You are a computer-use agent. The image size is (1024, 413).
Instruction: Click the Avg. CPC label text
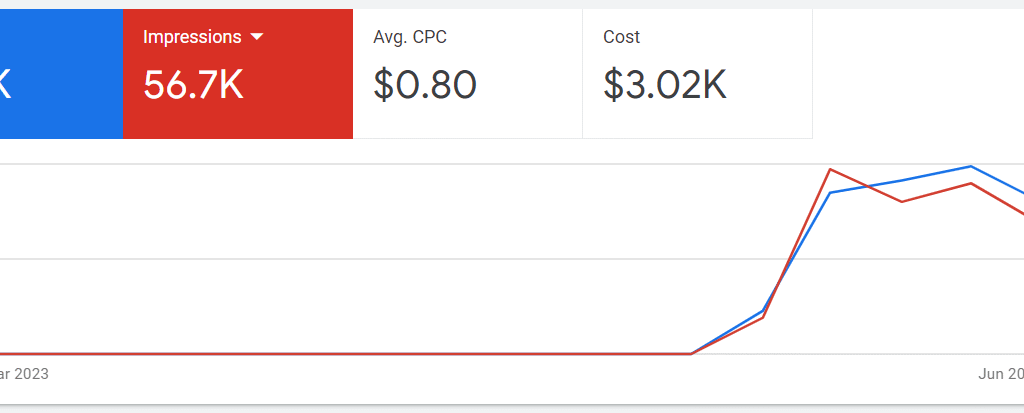pos(409,37)
